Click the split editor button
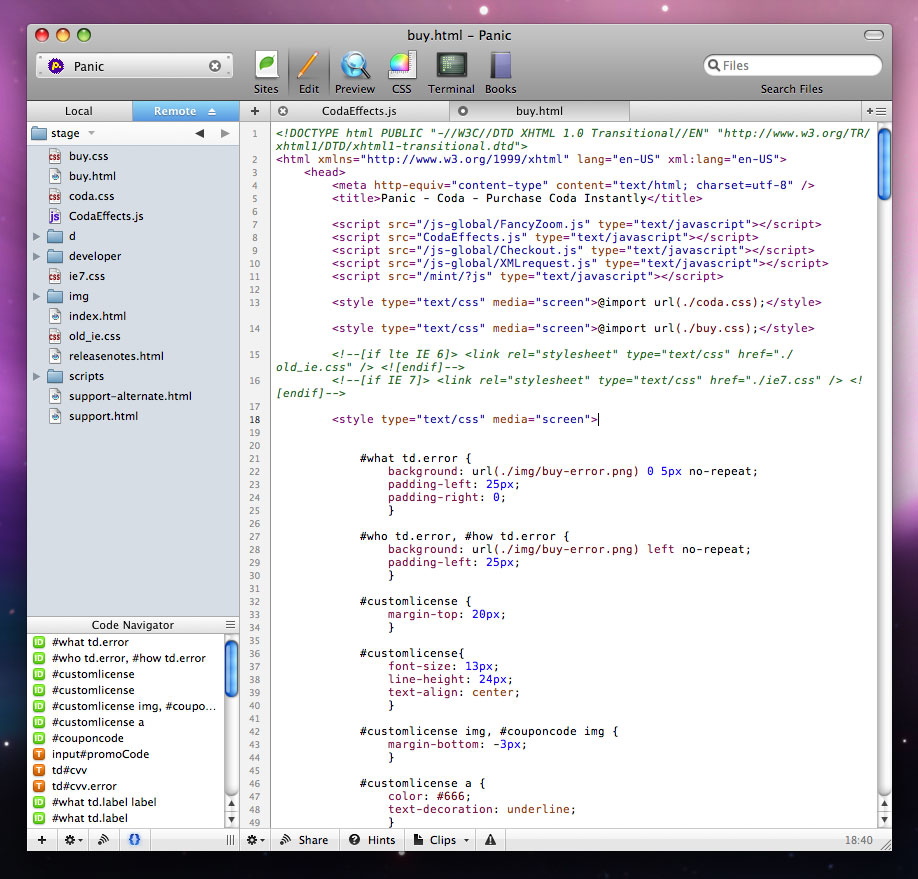The width and height of the screenshot is (918, 879). coord(876,111)
